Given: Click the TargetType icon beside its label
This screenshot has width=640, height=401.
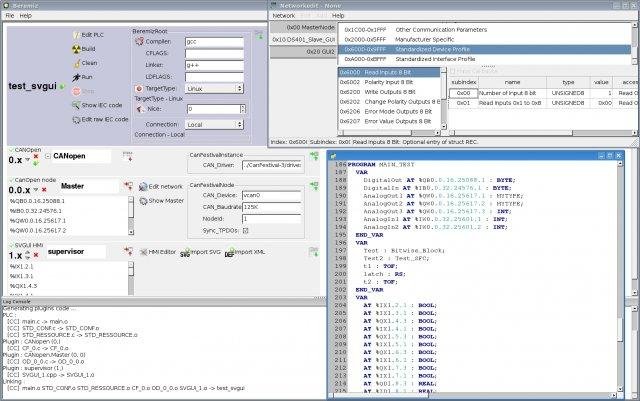Looking at the screenshot, I should pyautogui.click(x=139, y=89).
